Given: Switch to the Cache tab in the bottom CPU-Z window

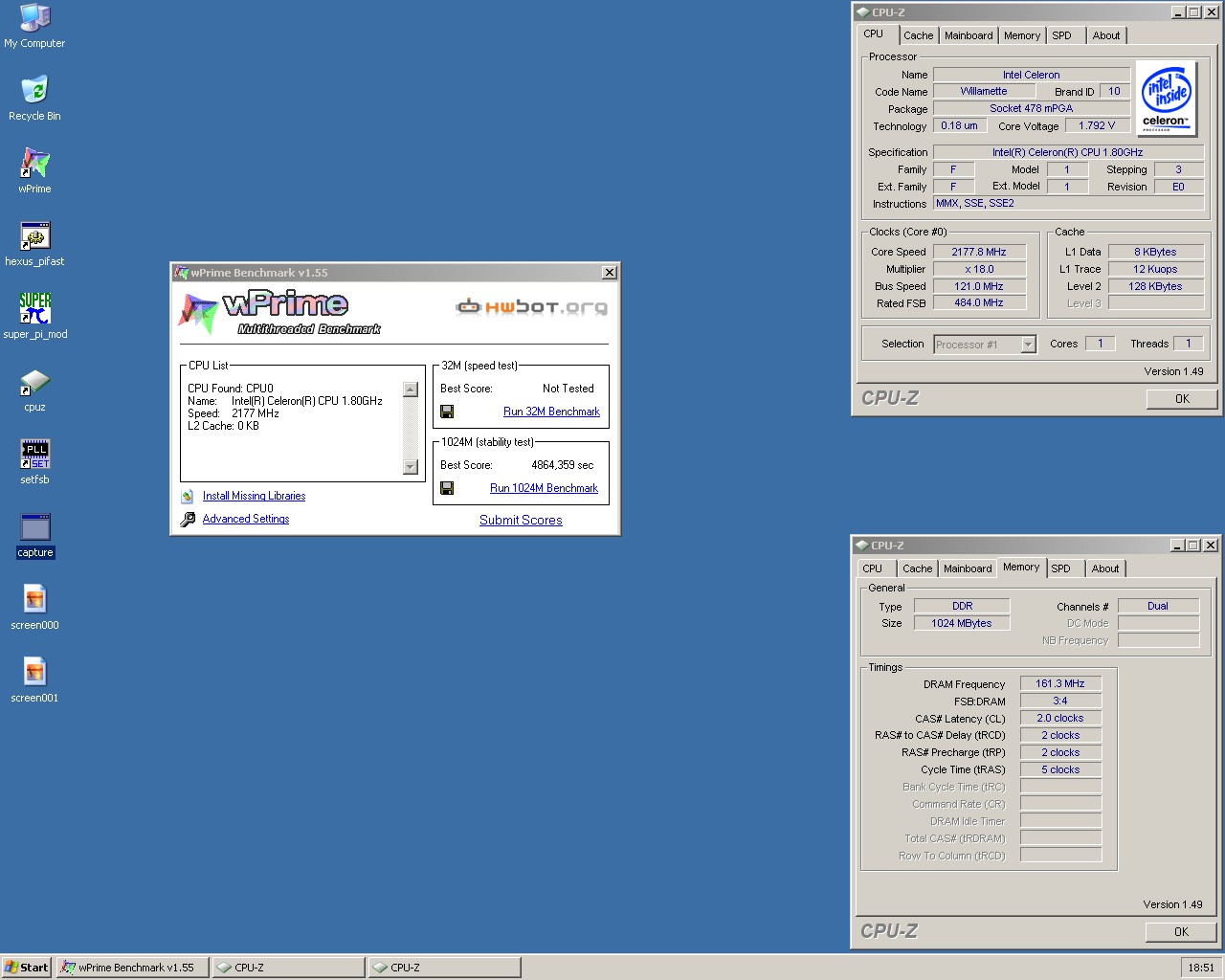Looking at the screenshot, I should 917,568.
